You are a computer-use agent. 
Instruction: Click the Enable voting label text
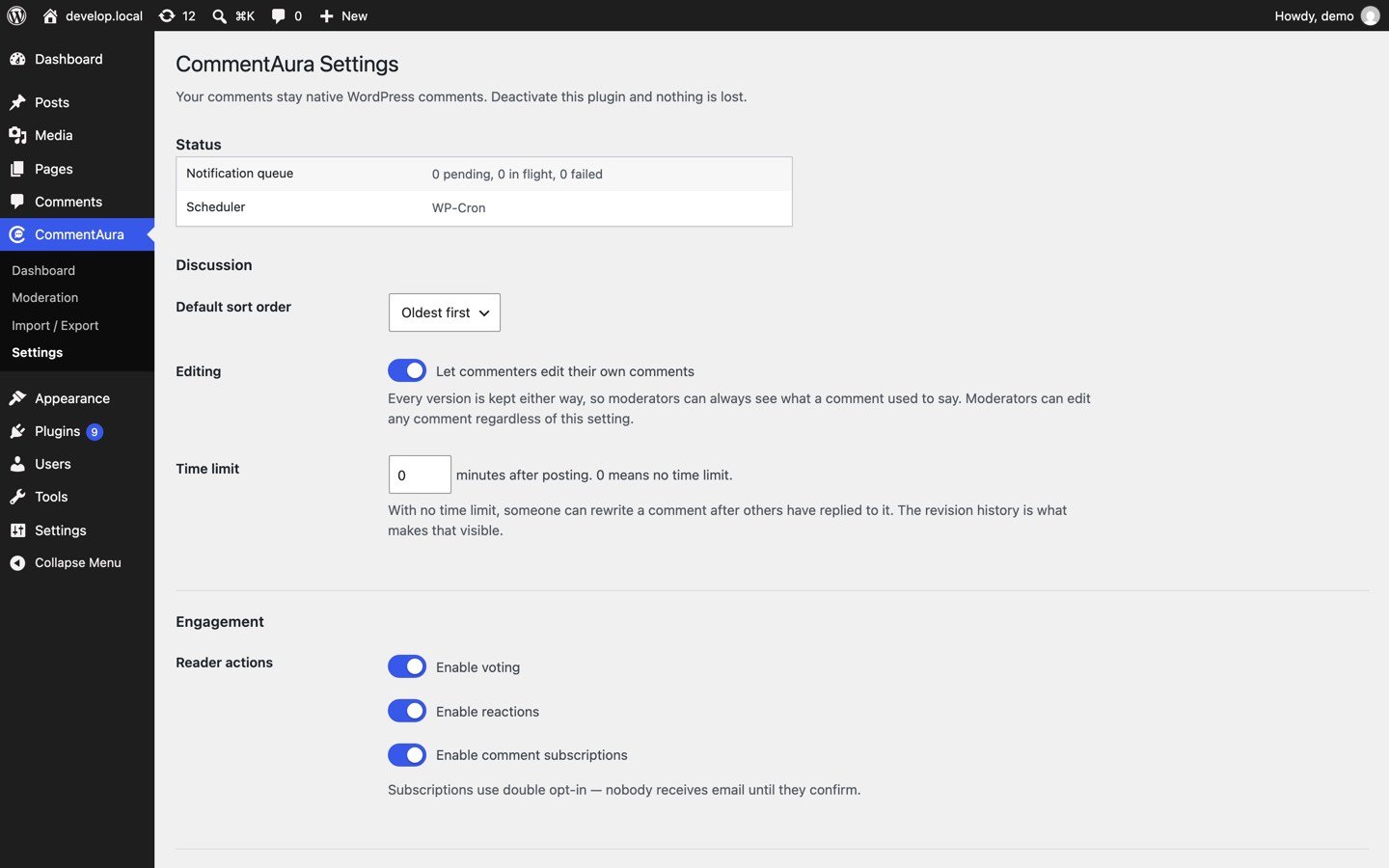tap(477, 667)
